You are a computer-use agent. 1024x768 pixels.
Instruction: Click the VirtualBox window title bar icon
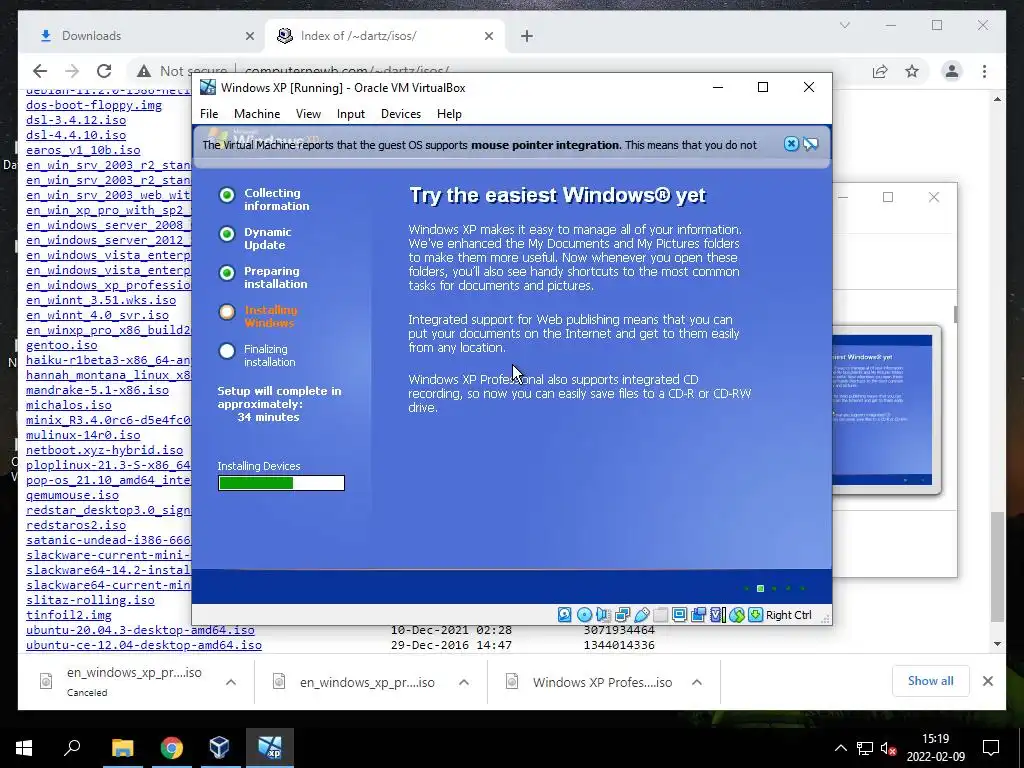point(208,88)
